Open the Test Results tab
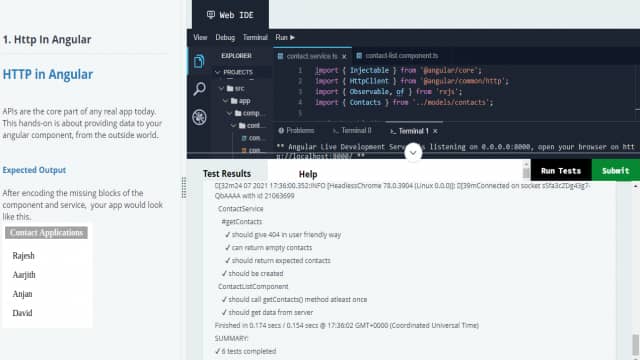The width and height of the screenshot is (640, 360). 227,174
